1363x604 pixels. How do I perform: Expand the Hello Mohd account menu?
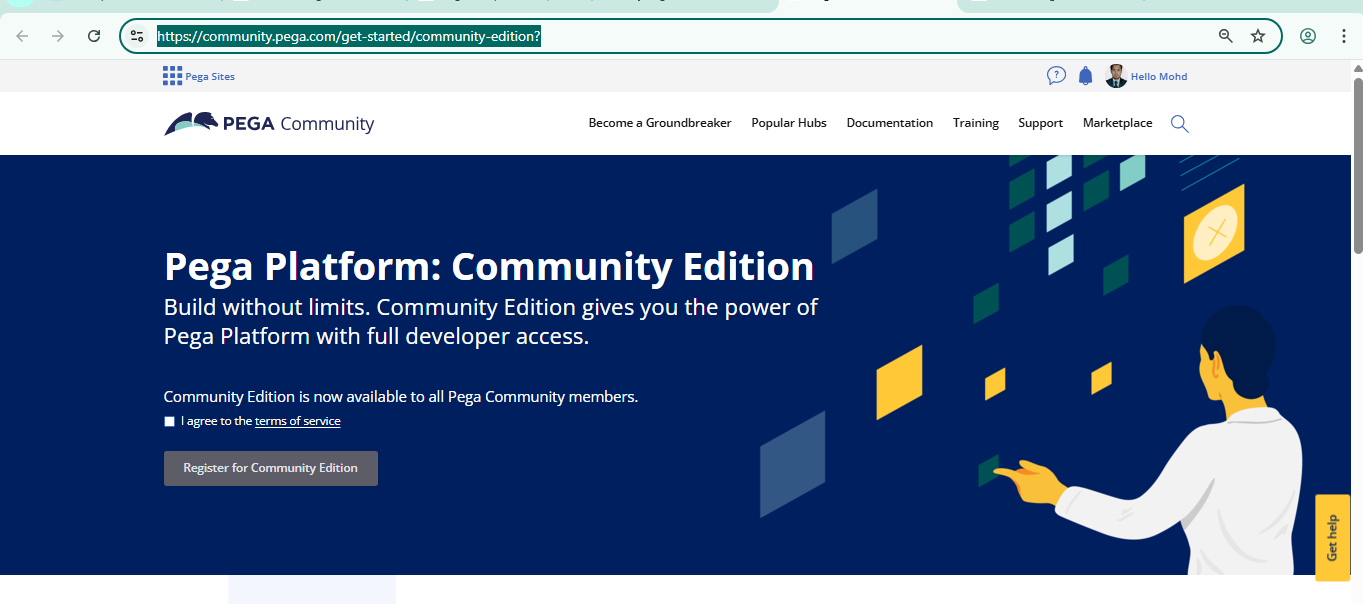1158,76
